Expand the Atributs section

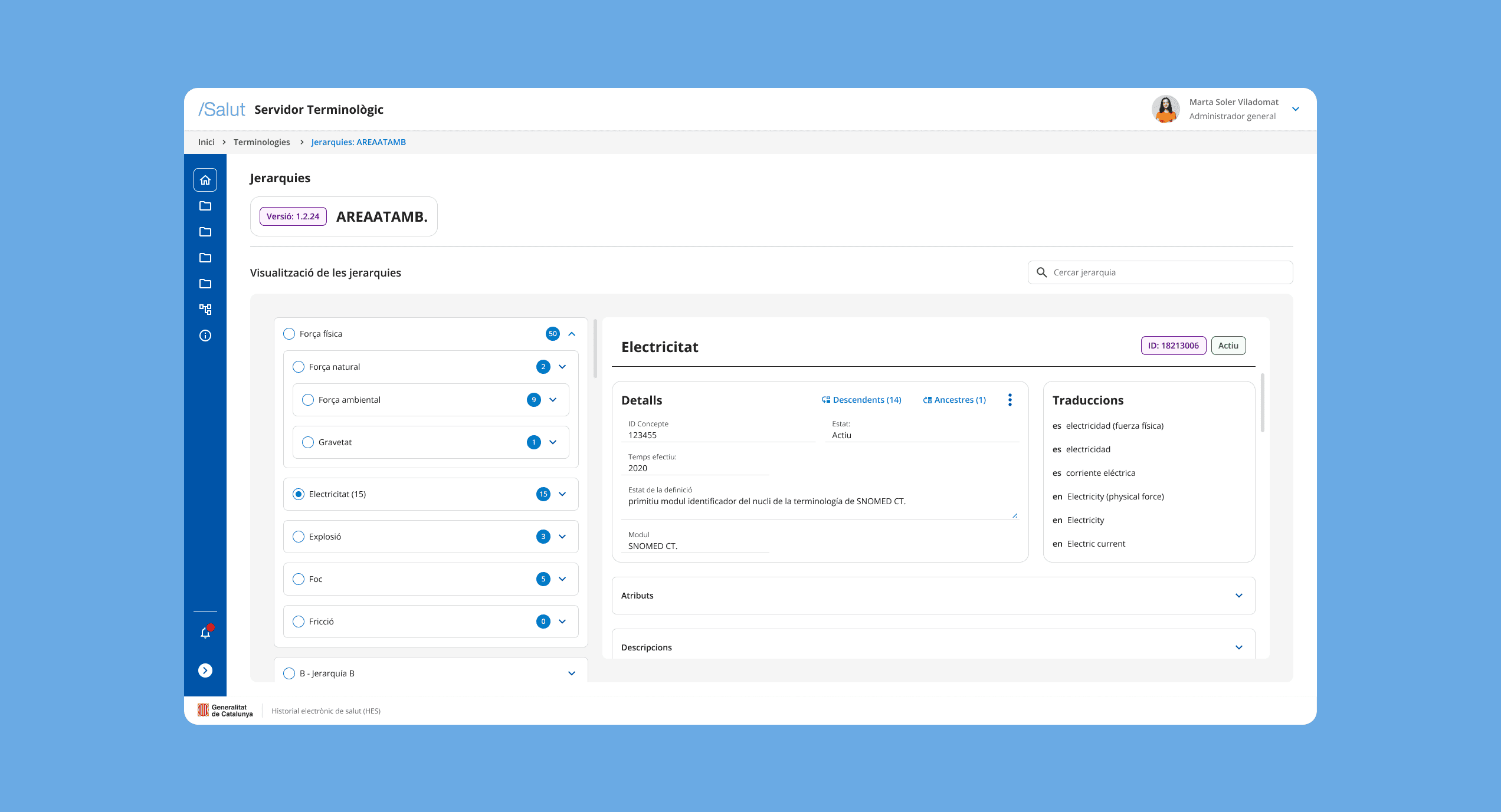coord(1238,596)
